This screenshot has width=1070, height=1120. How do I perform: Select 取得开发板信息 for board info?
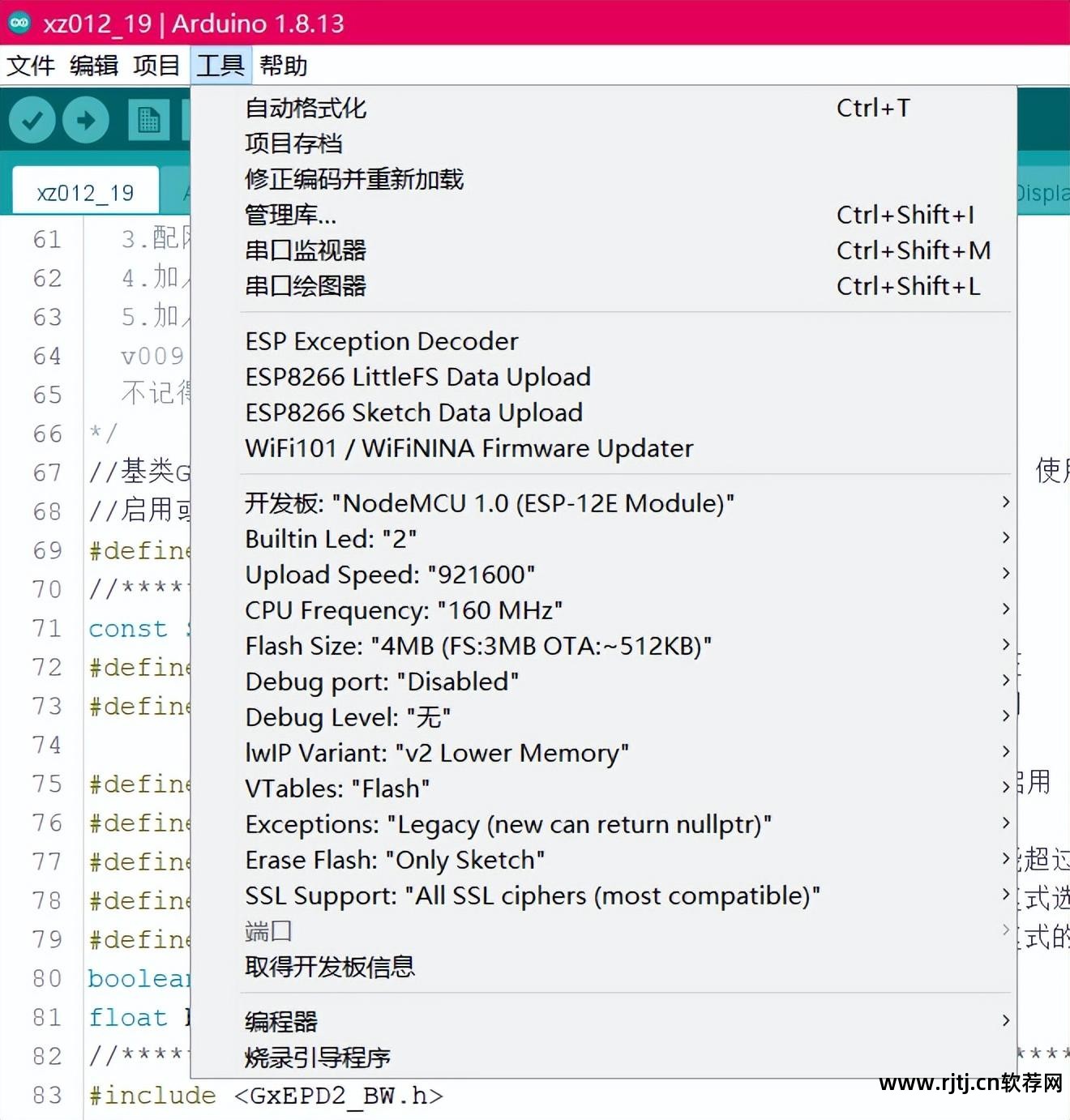click(x=330, y=966)
